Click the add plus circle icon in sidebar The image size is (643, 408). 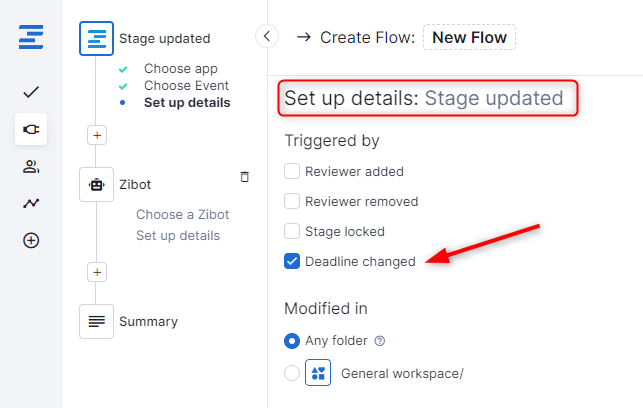(31, 240)
